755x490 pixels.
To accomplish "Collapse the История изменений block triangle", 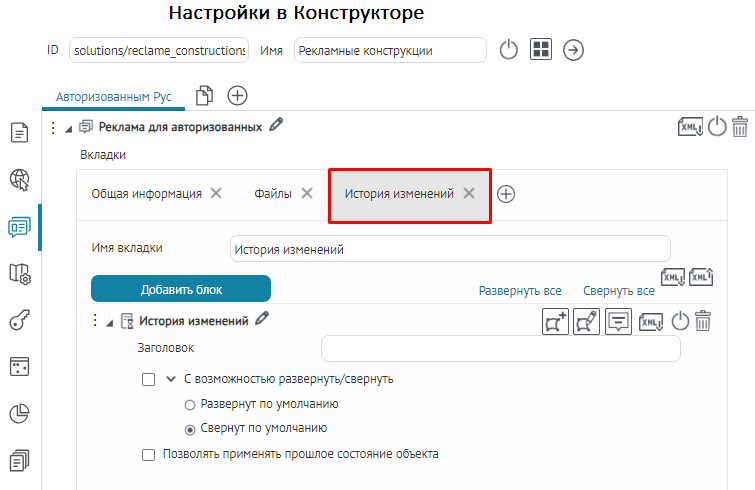I will [109, 322].
